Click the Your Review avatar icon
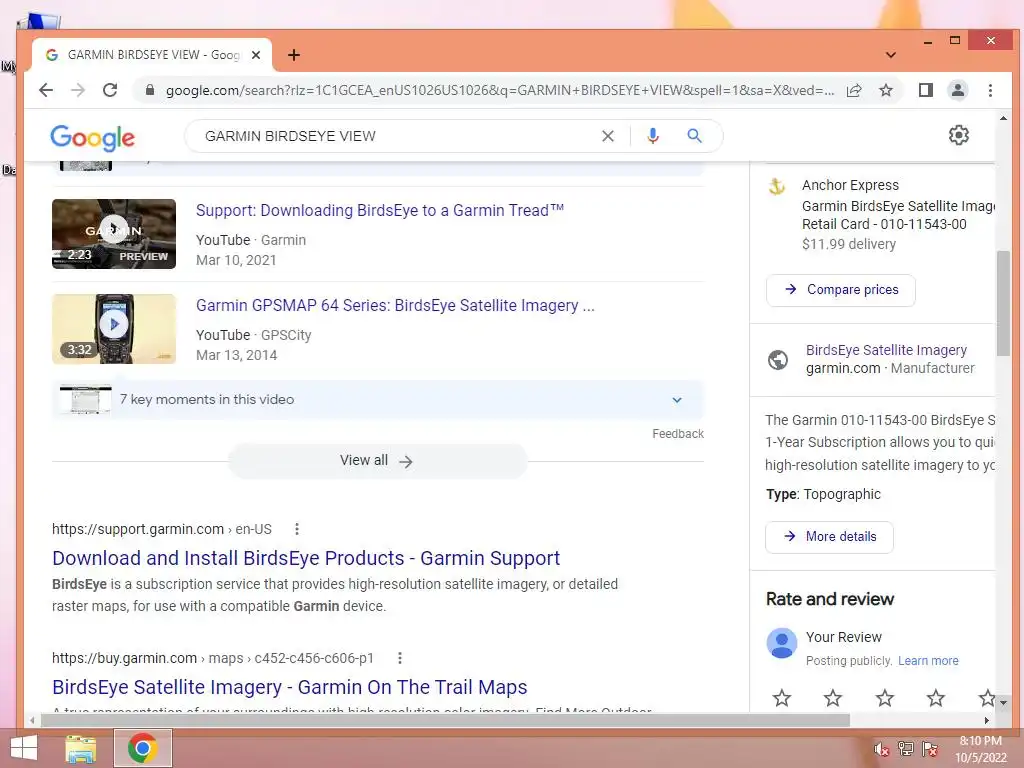Image resolution: width=1024 pixels, height=768 pixels. [782, 643]
